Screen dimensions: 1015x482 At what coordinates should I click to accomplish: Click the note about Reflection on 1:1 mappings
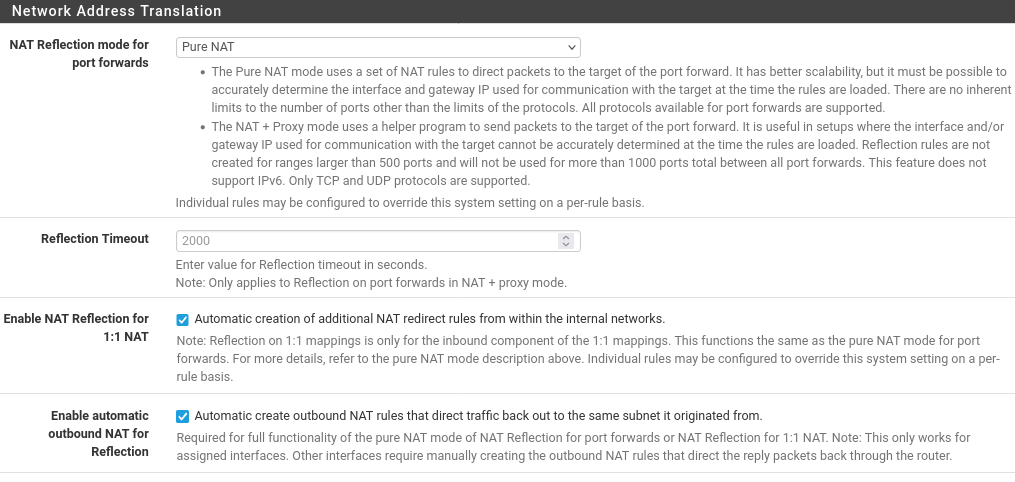(x=588, y=358)
